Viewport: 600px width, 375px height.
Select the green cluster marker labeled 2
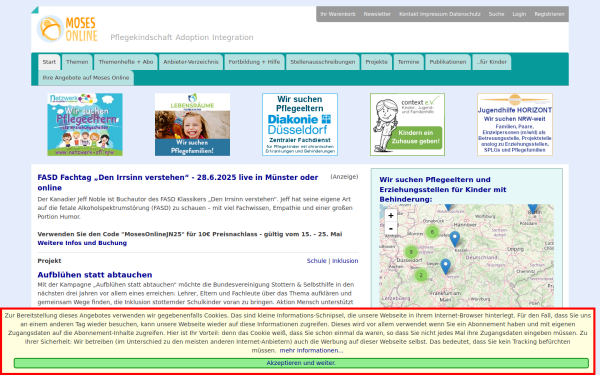(x=421, y=275)
